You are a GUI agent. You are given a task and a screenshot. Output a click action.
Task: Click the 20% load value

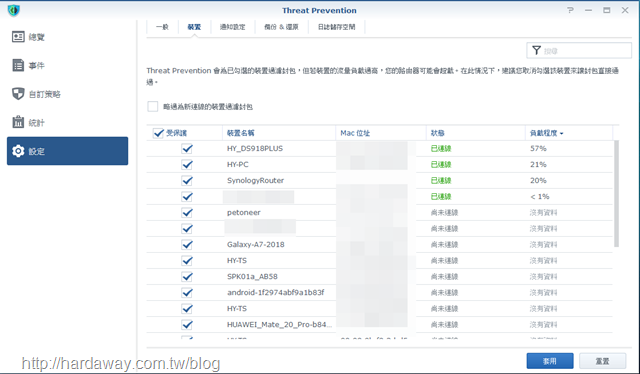click(538, 180)
